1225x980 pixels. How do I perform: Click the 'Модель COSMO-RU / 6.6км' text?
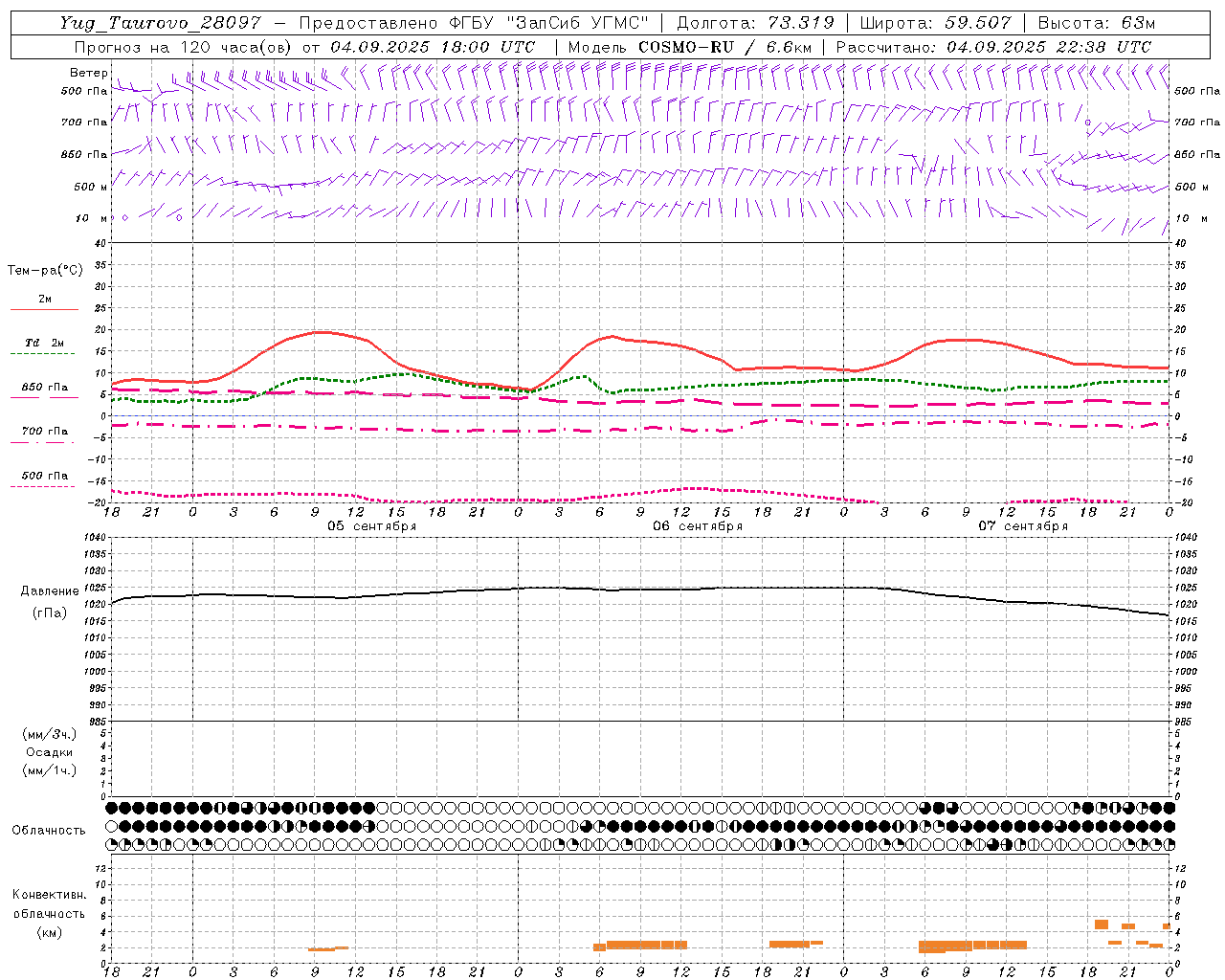[x=689, y=47]
